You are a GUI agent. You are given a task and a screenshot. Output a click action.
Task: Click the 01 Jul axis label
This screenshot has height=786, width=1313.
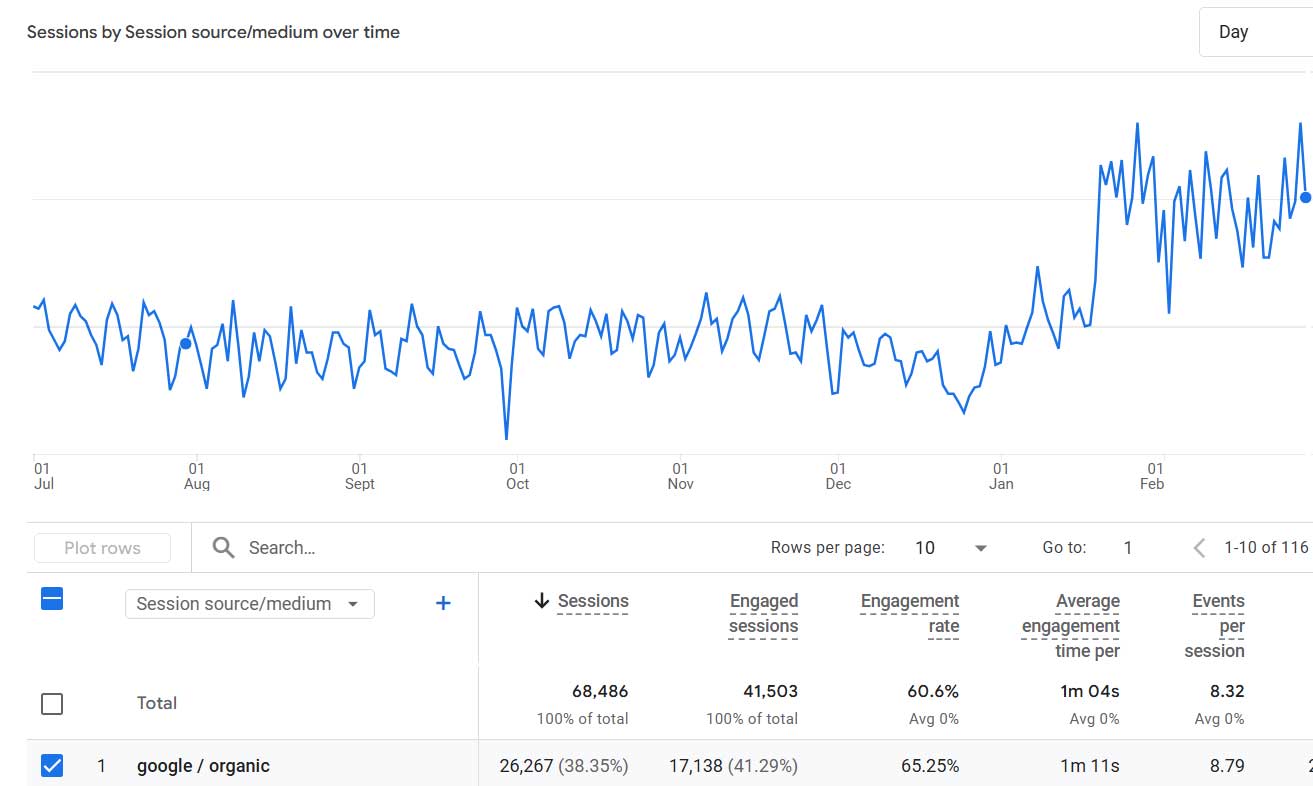click(43, 476)
